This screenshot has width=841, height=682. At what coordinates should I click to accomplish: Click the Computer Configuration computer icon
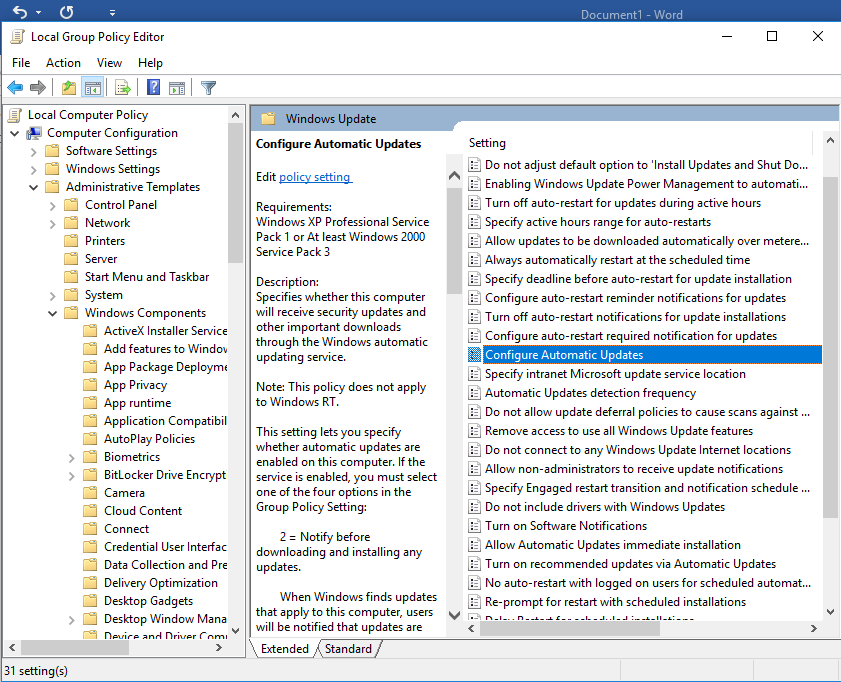[x=35, y=133]
